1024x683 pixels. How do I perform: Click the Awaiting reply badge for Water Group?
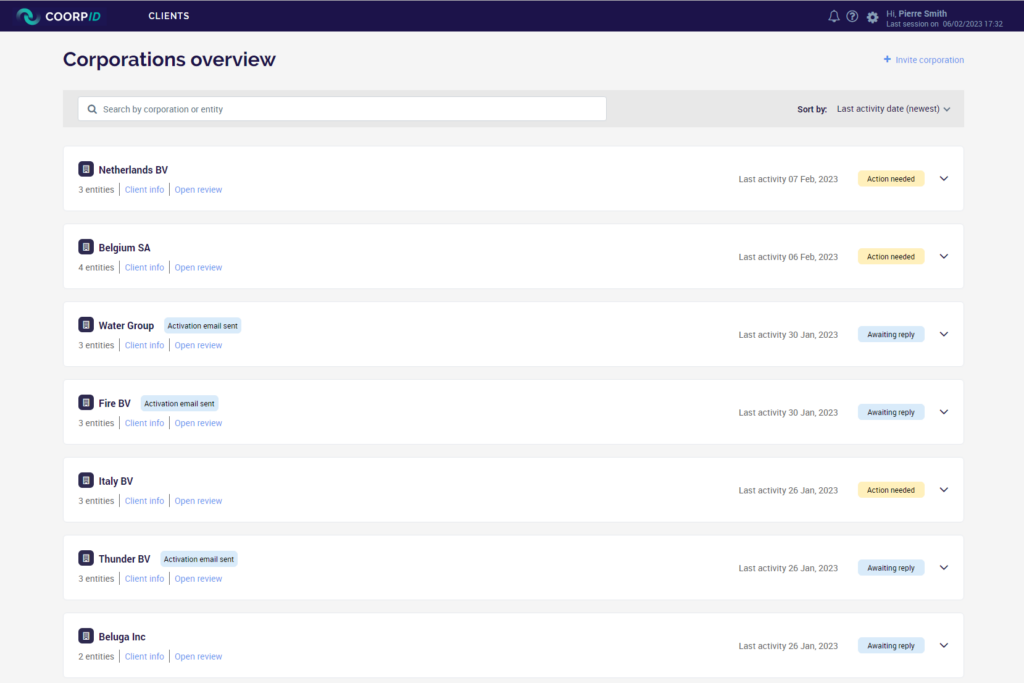coord(890,334)
